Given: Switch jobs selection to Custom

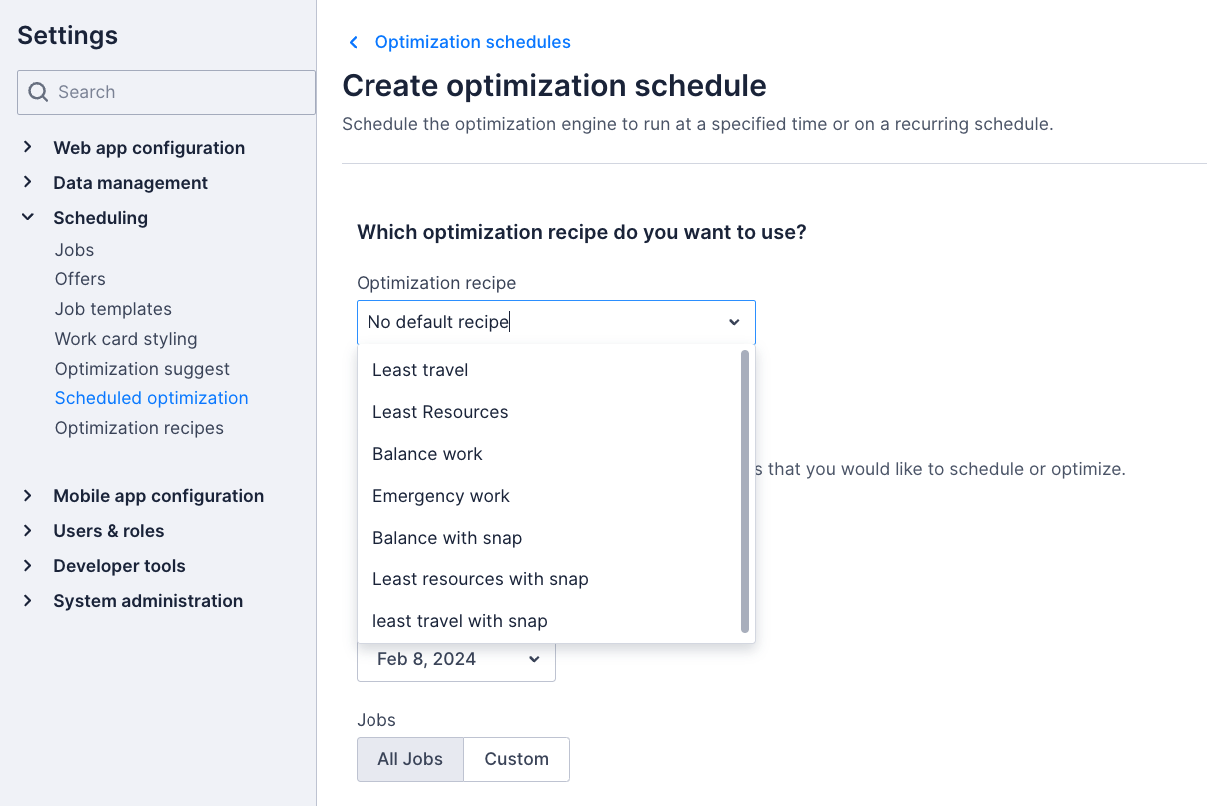Looking at the screenshot, I should coord(516,759).
